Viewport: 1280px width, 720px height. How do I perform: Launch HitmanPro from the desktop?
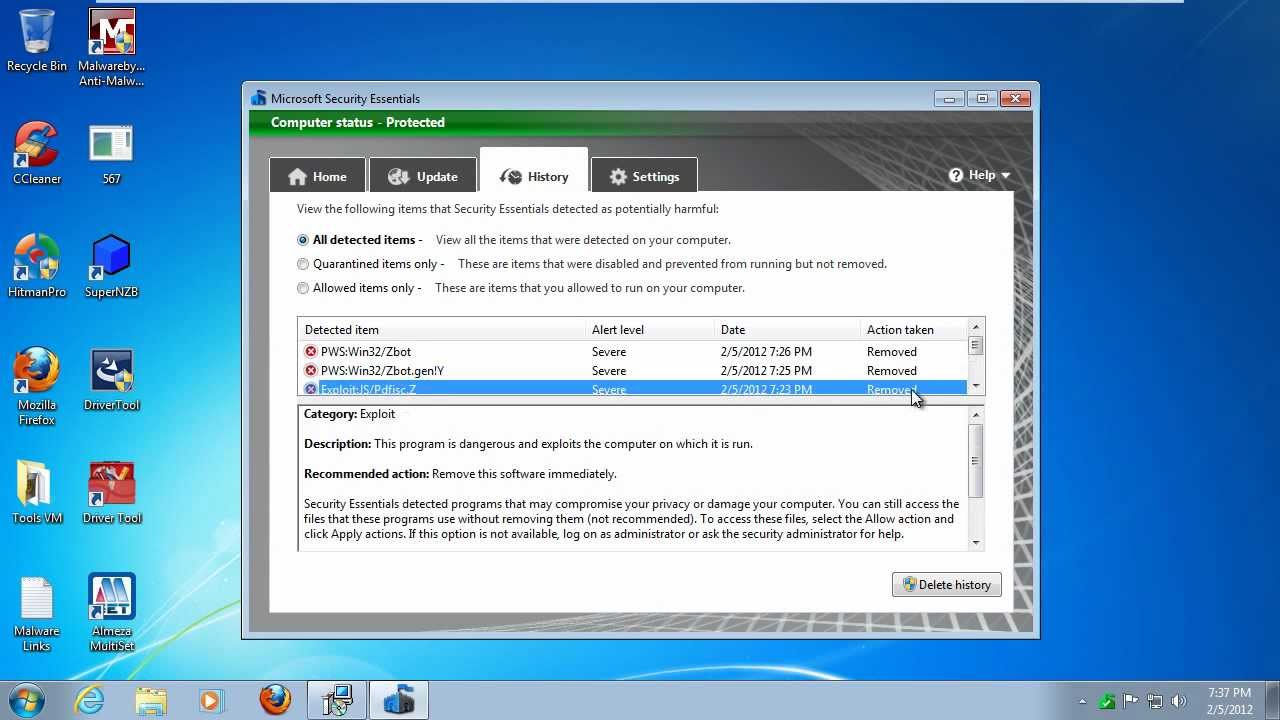pos(37,267)
